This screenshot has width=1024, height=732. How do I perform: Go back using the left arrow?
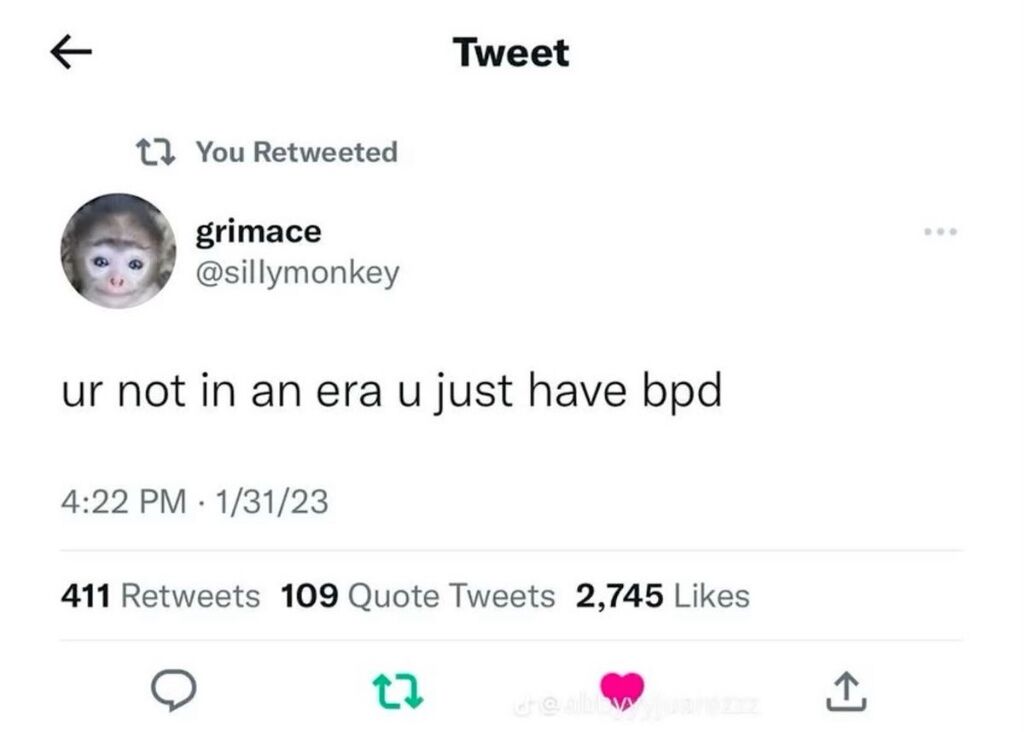(x=71, y=54)
